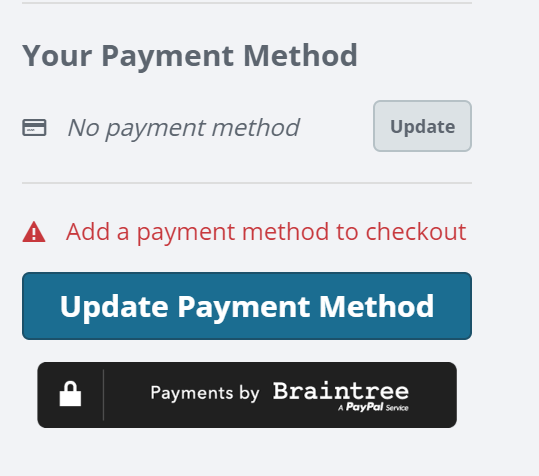Open the Payments by Braintree badge
The width and height of the screenshot is (539, 476).
[247, 395]
